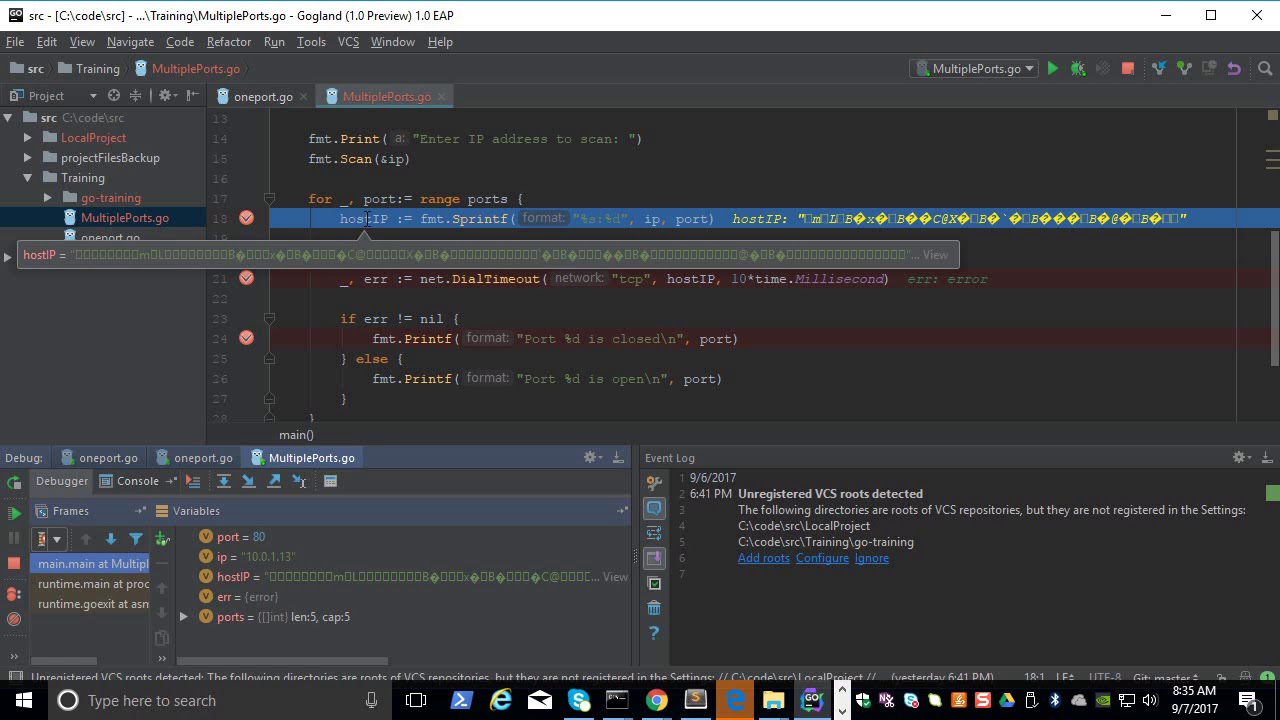The width and height of the screenshot is (1280, 720).
Task: Expand the LocalProject folder
Action: (x=28, y=138)
